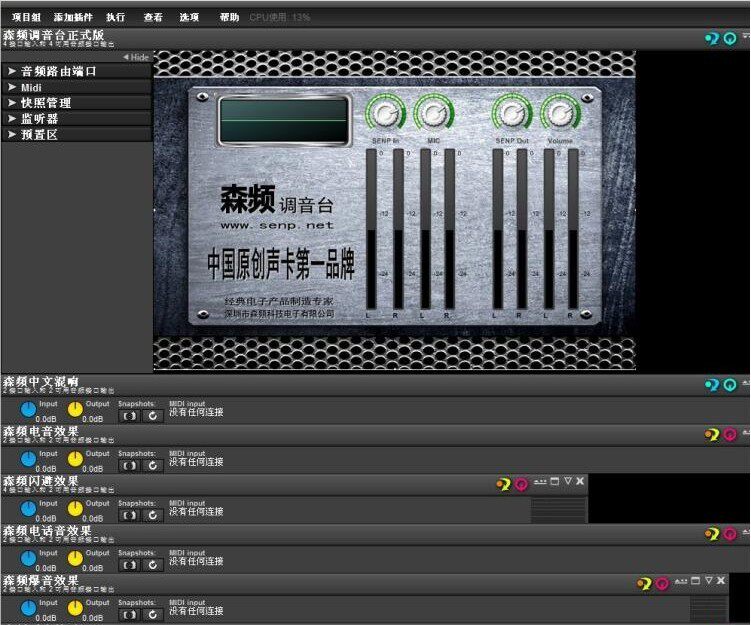
Task: Click the bypass arrow icon of 森频闪避效果
Action: coord(503,484)
